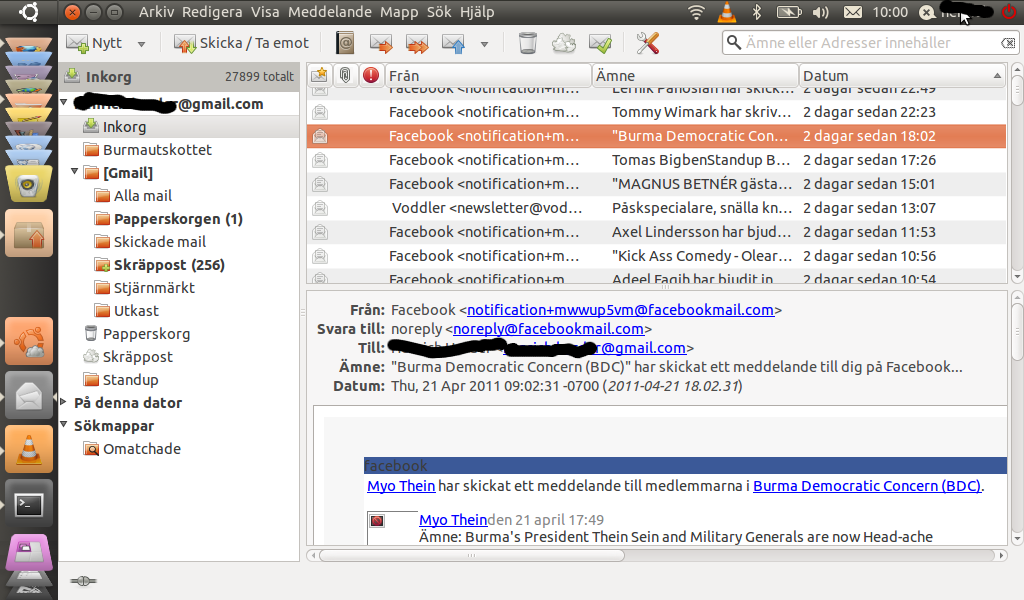Click the search magnifier icon
1024x600 pixels.
coord(734,42)
